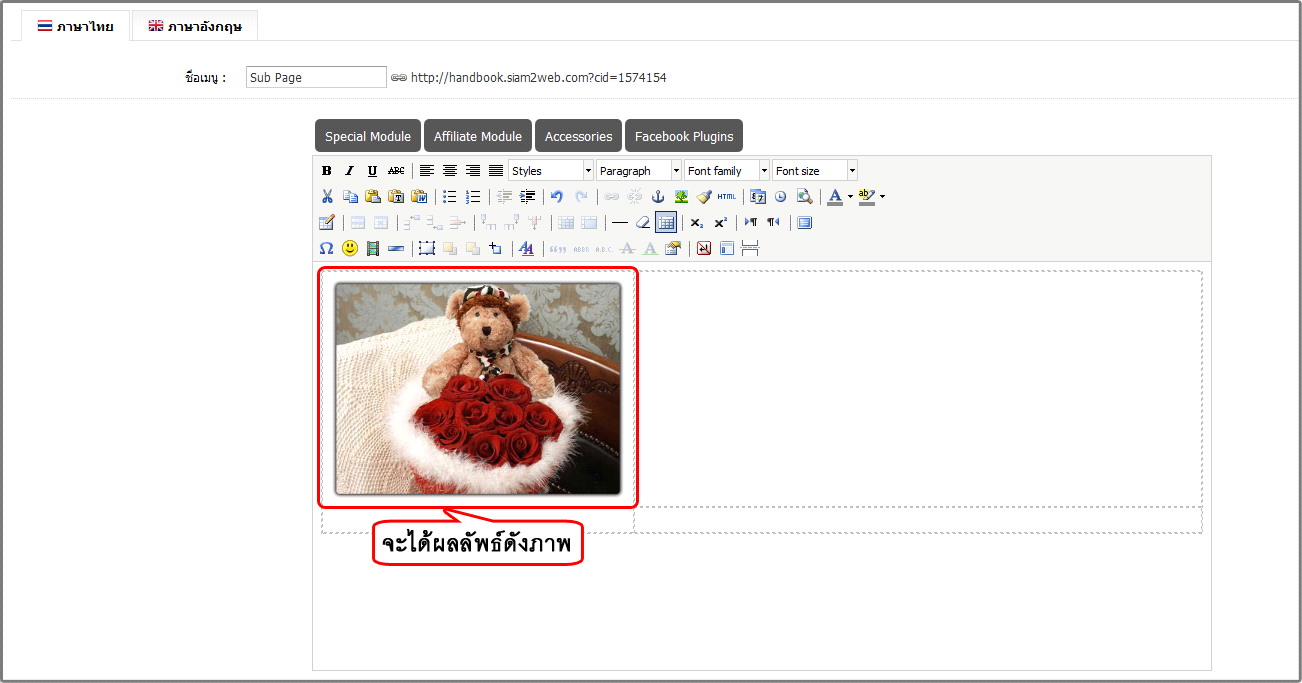
Task: Insert predefined template content
Action: (727, 248)
